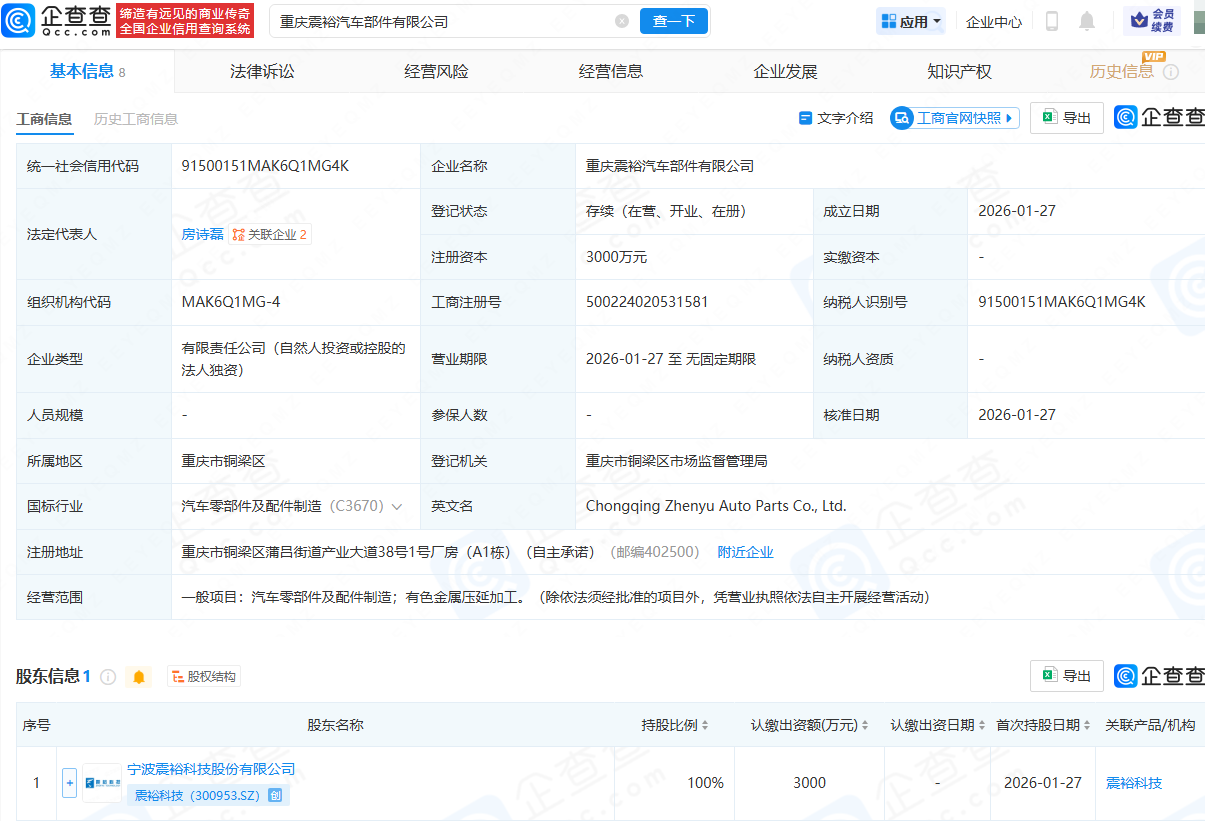Expand shareholder row with the plus icon

68,782
